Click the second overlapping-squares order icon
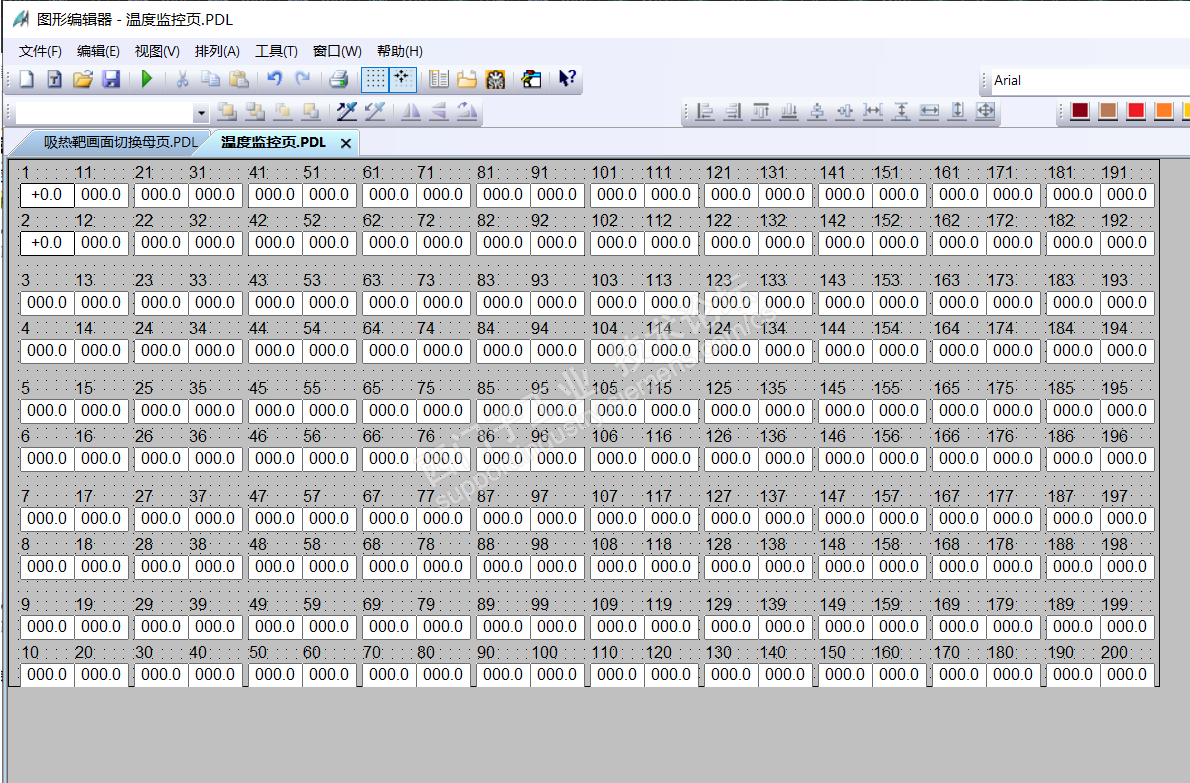 click(x=255, y=112)
